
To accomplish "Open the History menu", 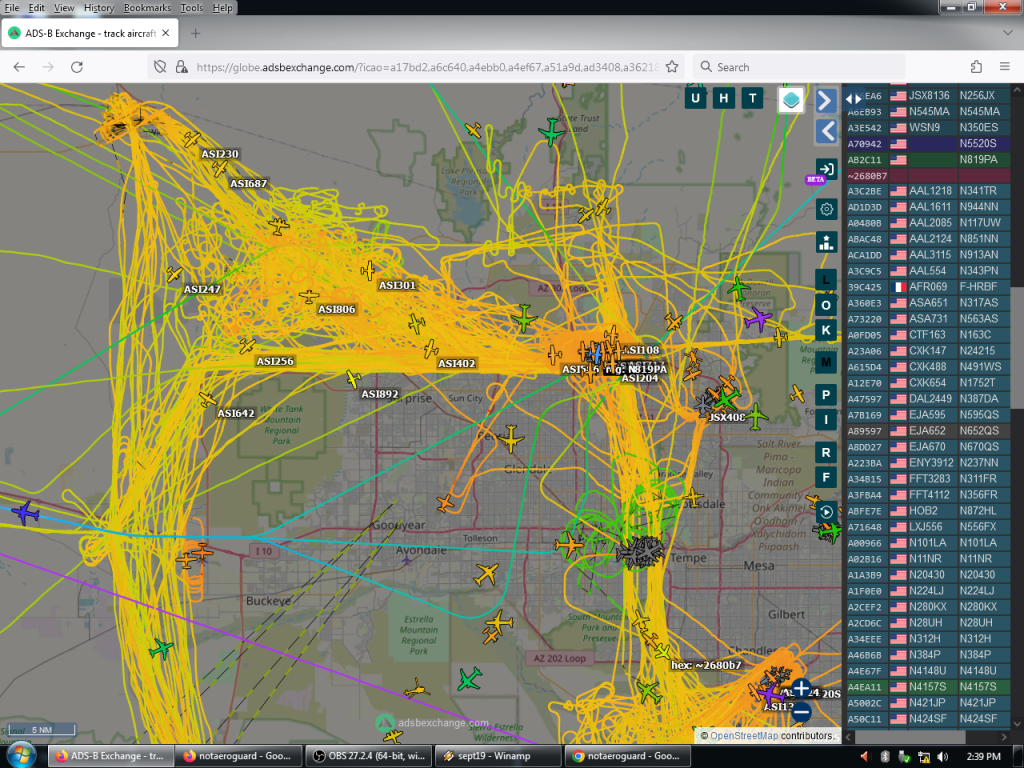I will pyautogui.click(x=99, y=8).
